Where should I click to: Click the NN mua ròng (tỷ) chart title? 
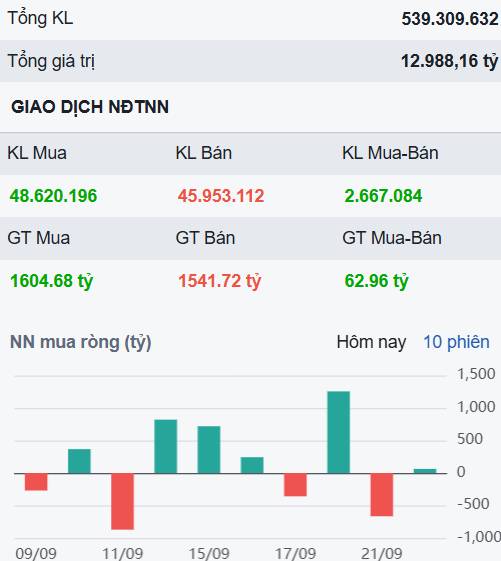[81, 342]
